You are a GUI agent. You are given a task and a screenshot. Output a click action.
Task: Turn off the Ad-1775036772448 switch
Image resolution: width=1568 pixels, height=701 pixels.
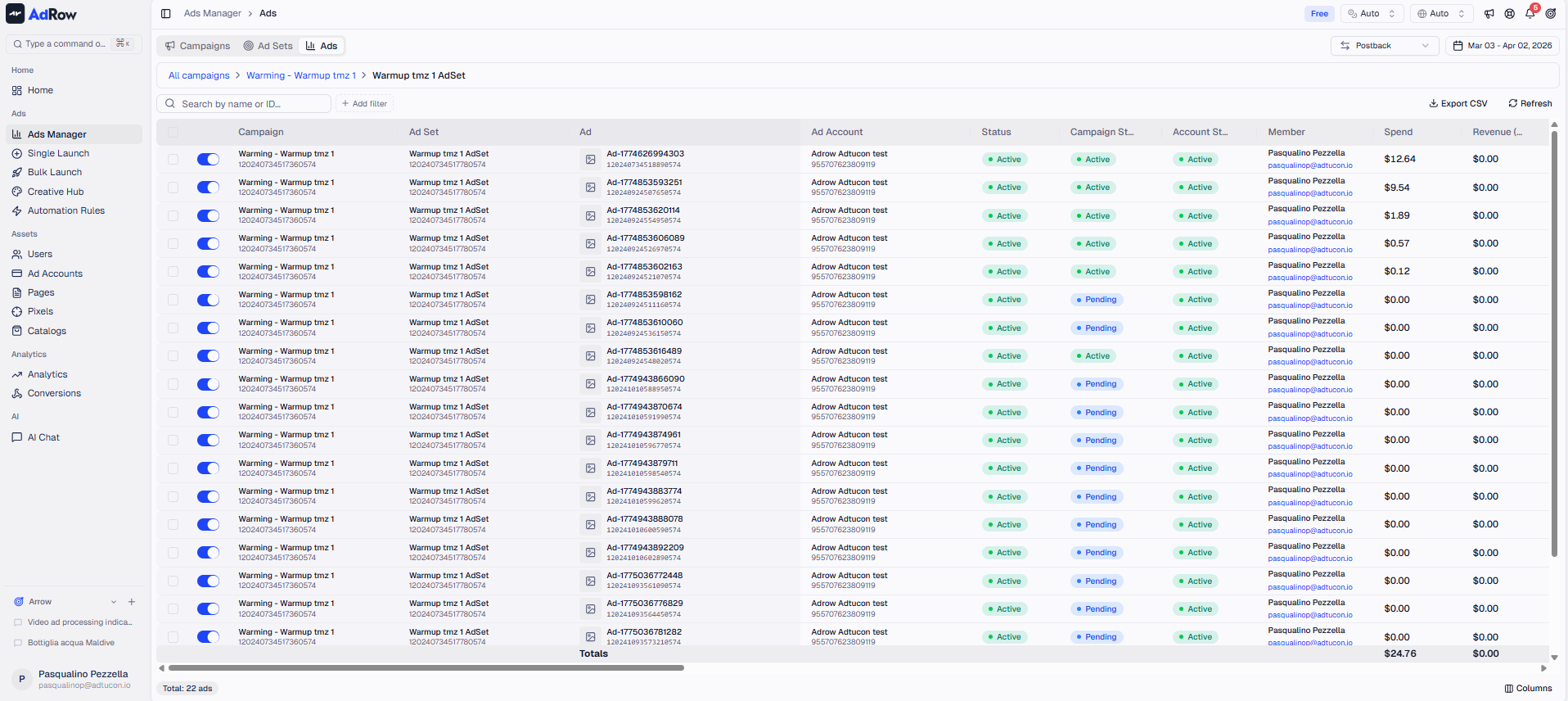[208, 581]
